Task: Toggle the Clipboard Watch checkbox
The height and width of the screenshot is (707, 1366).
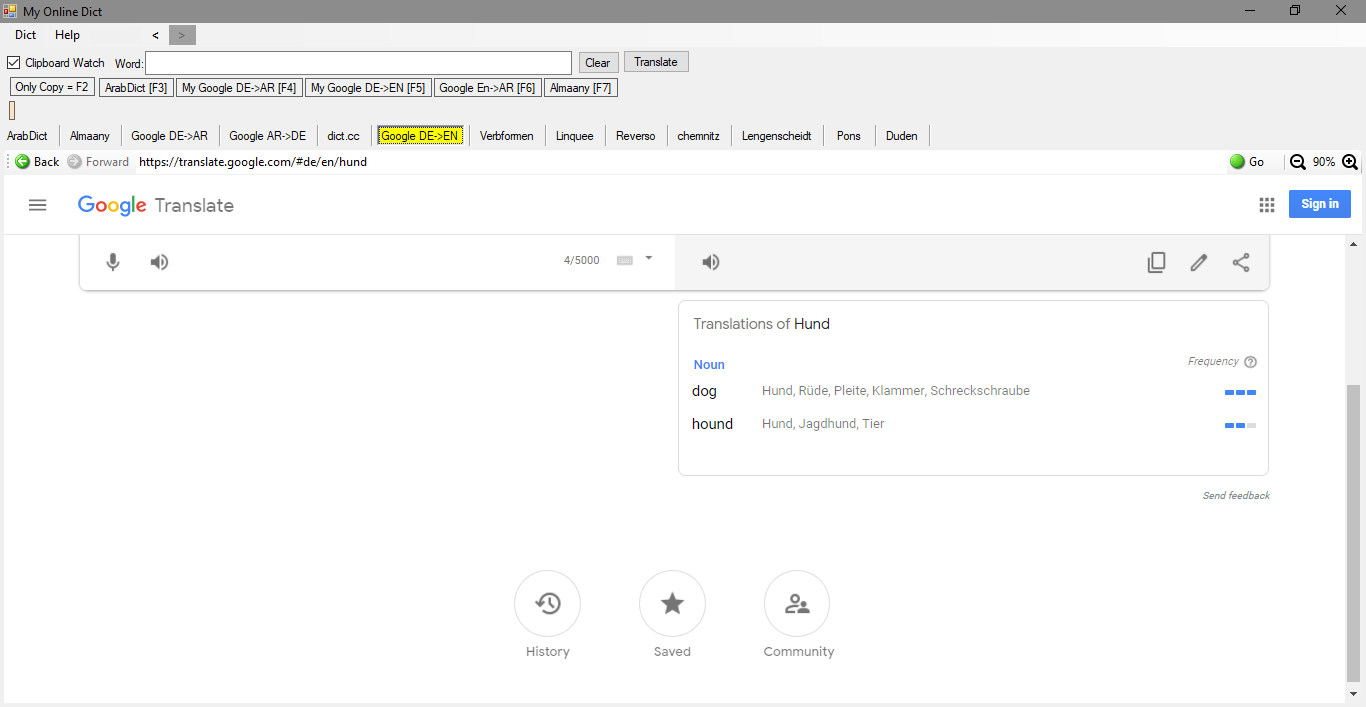Action: pyautogui.click(x=14, y=62)
